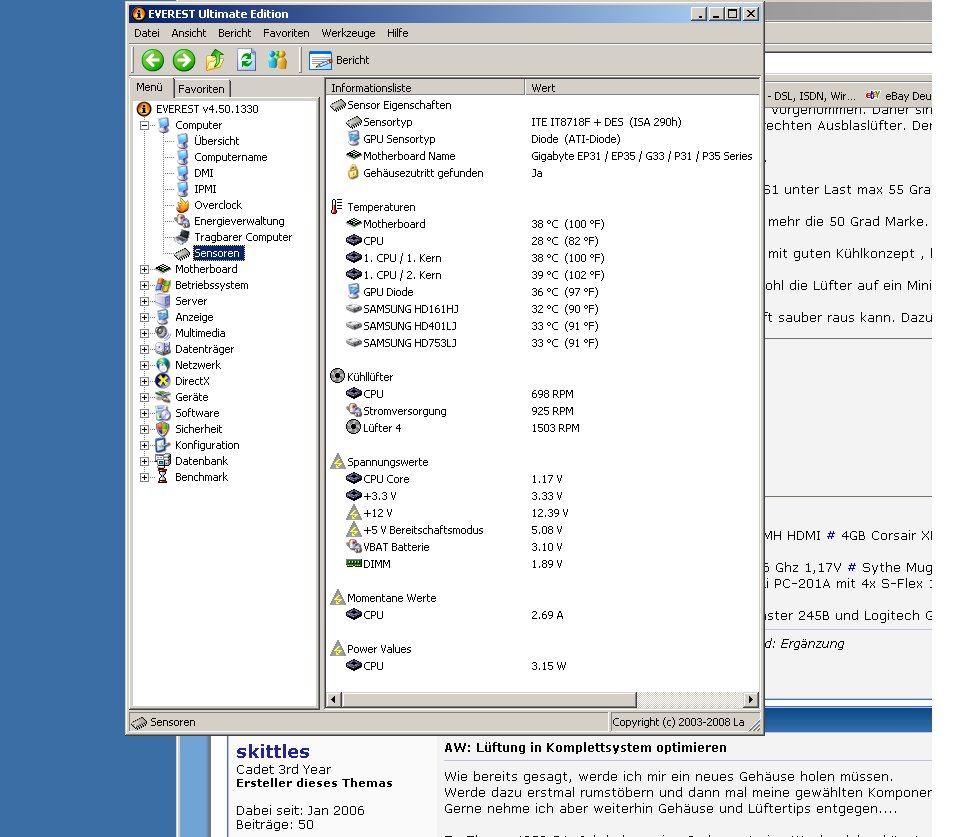Screen dimensions: 960x837
Task: Open the skittles user profile link
Action: [x=272, y=751]
